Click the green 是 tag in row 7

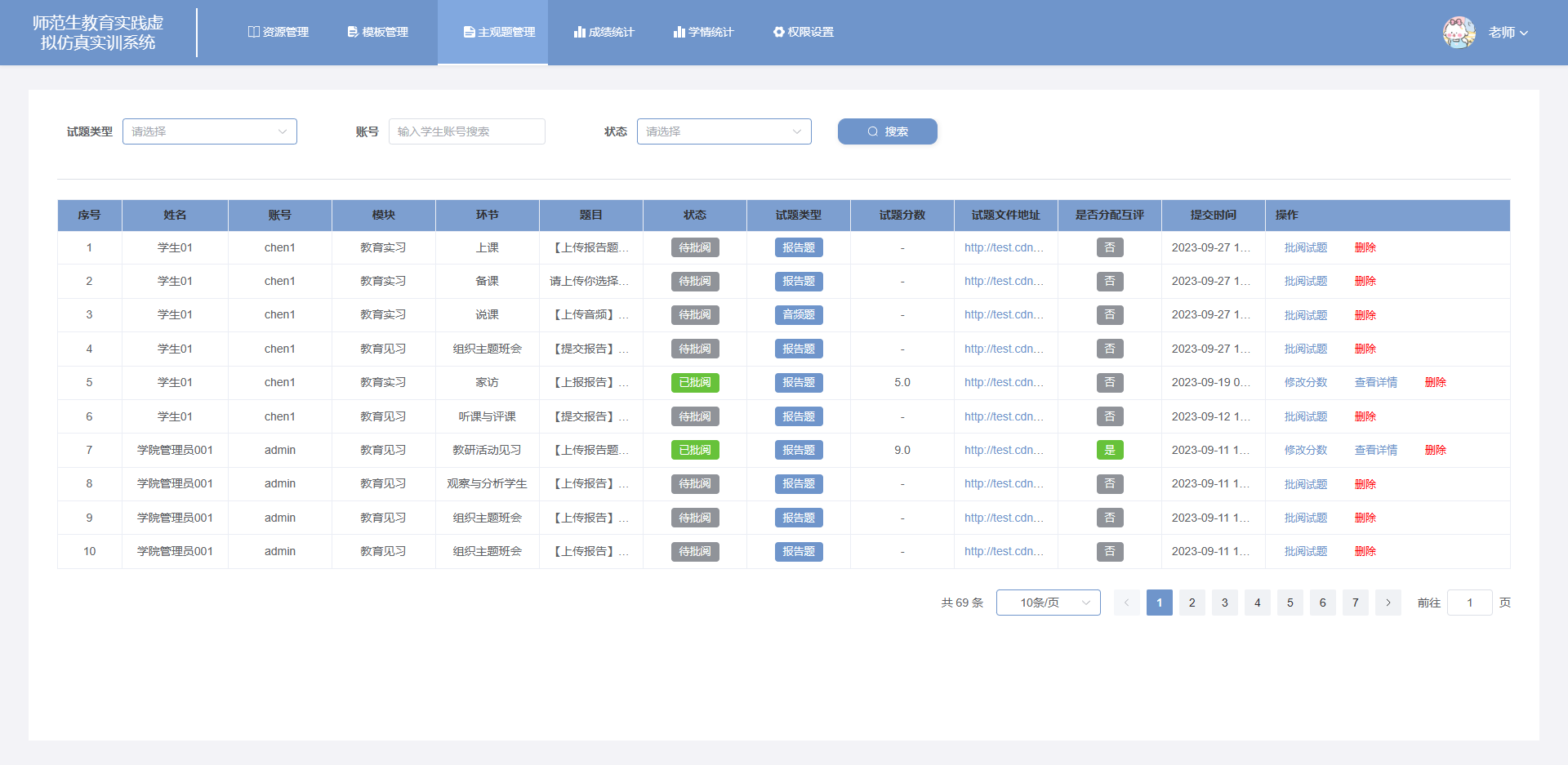tap(1110, 450)
